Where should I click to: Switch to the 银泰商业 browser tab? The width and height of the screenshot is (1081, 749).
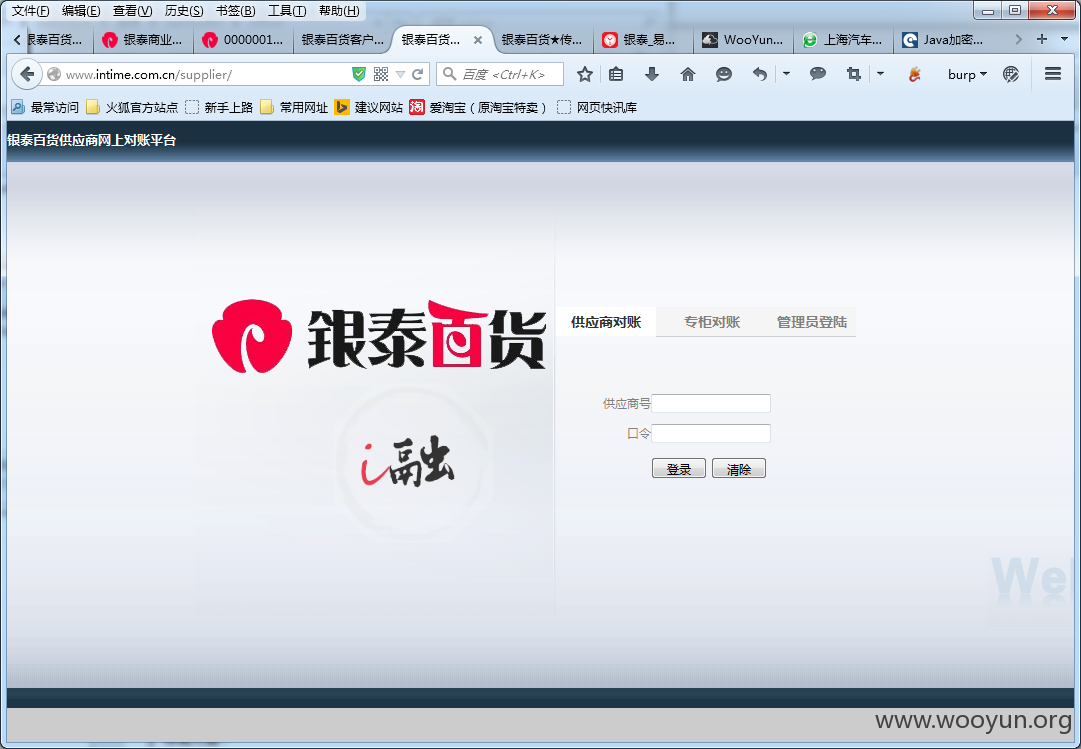click(x=143, y=40)
